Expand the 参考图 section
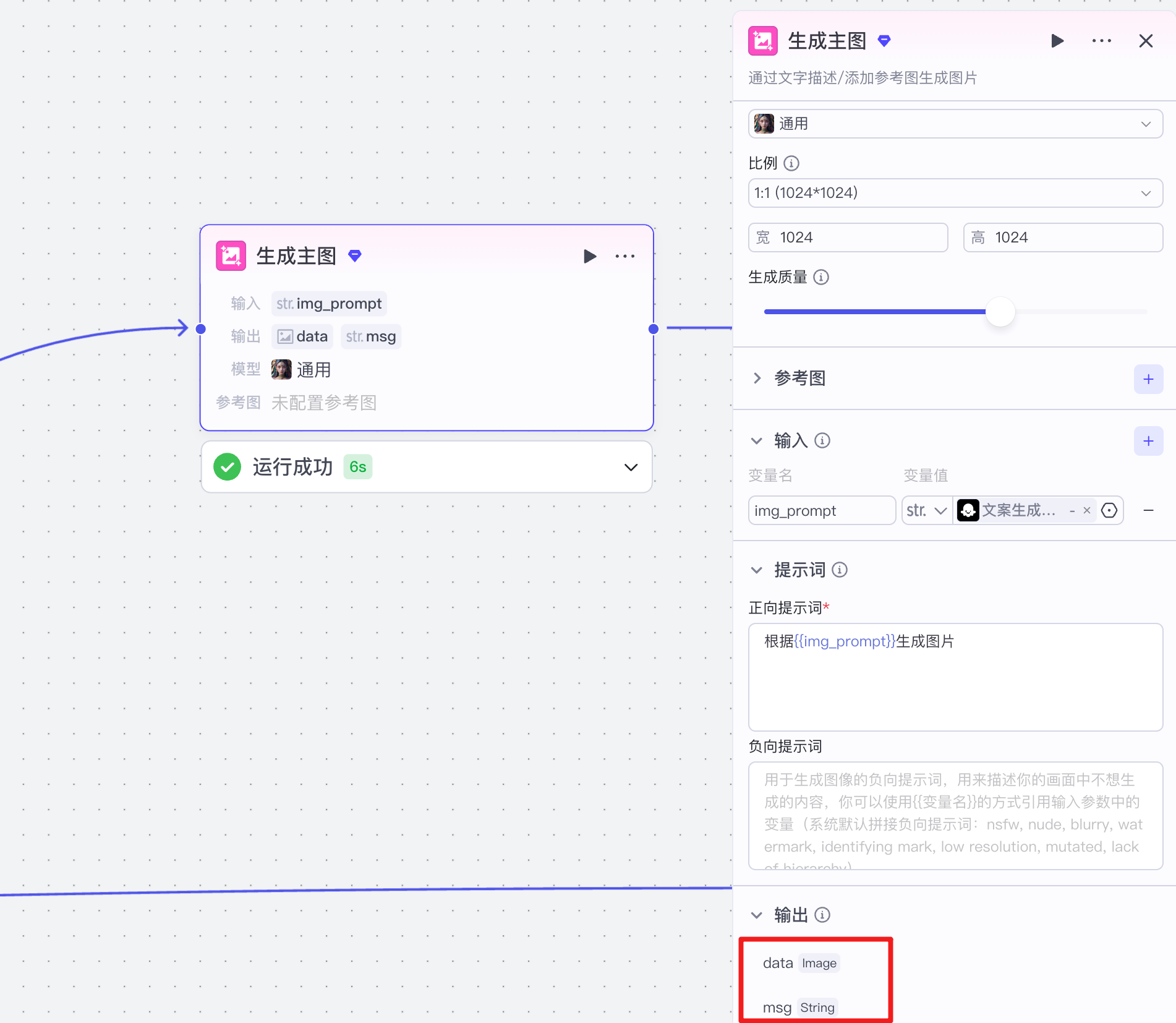The height and width of the screenshot is (1023, 1176). (757, 378)
